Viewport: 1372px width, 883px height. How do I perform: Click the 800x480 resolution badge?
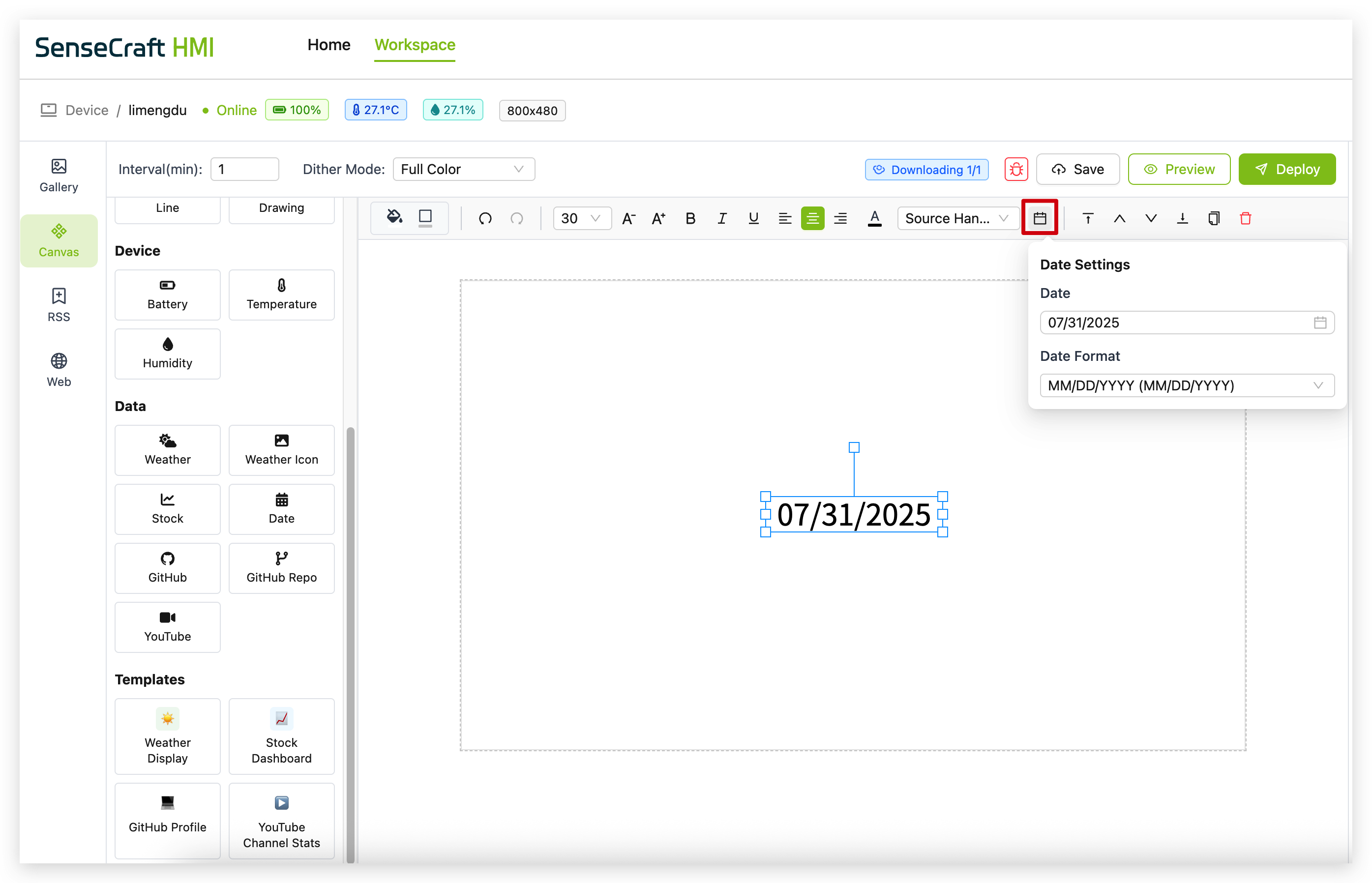532,111
